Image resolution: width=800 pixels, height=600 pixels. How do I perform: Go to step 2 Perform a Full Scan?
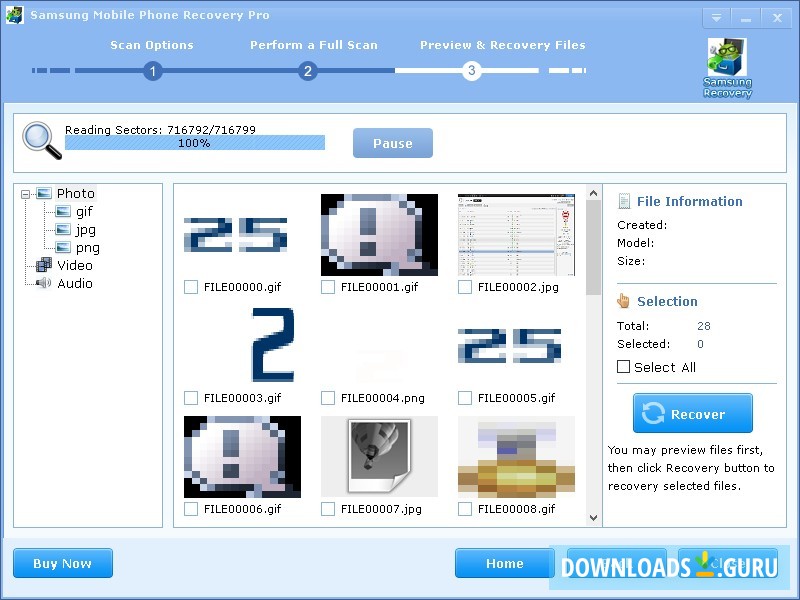click(x=308, y=70)
